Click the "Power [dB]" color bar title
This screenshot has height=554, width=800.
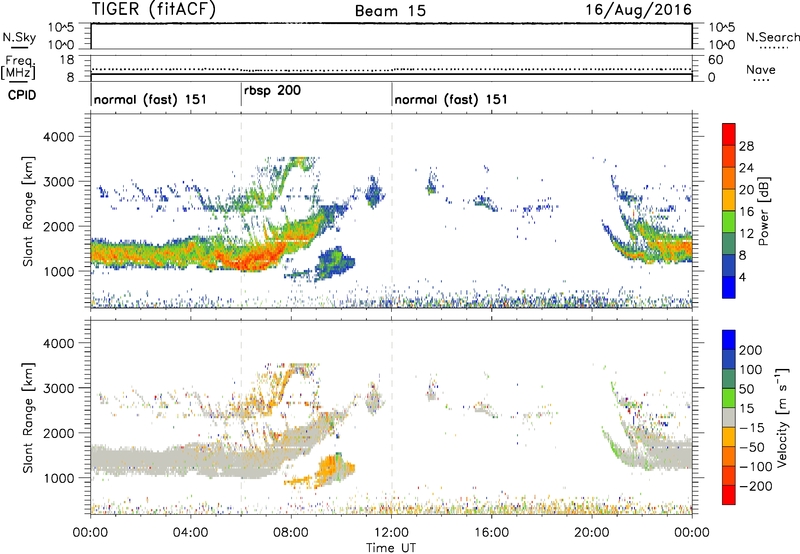coord(764,211)
